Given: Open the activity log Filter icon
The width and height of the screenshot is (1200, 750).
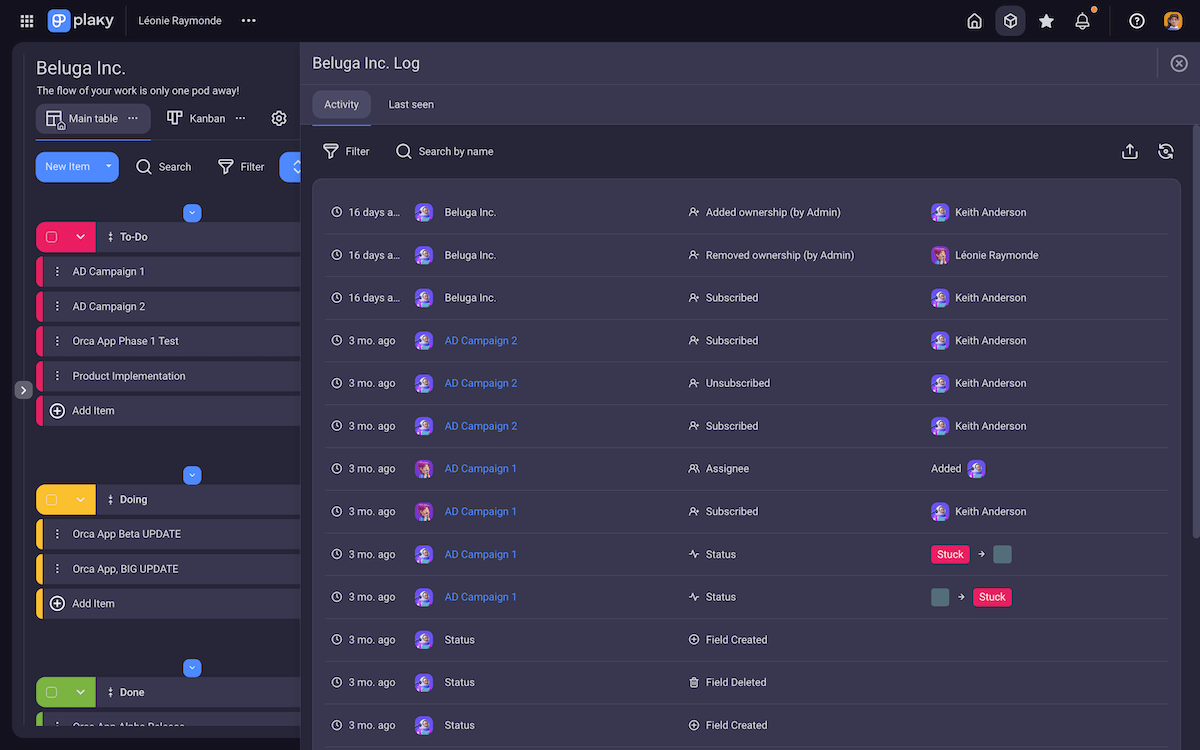Looking at the screenshot, I should 330,151.
